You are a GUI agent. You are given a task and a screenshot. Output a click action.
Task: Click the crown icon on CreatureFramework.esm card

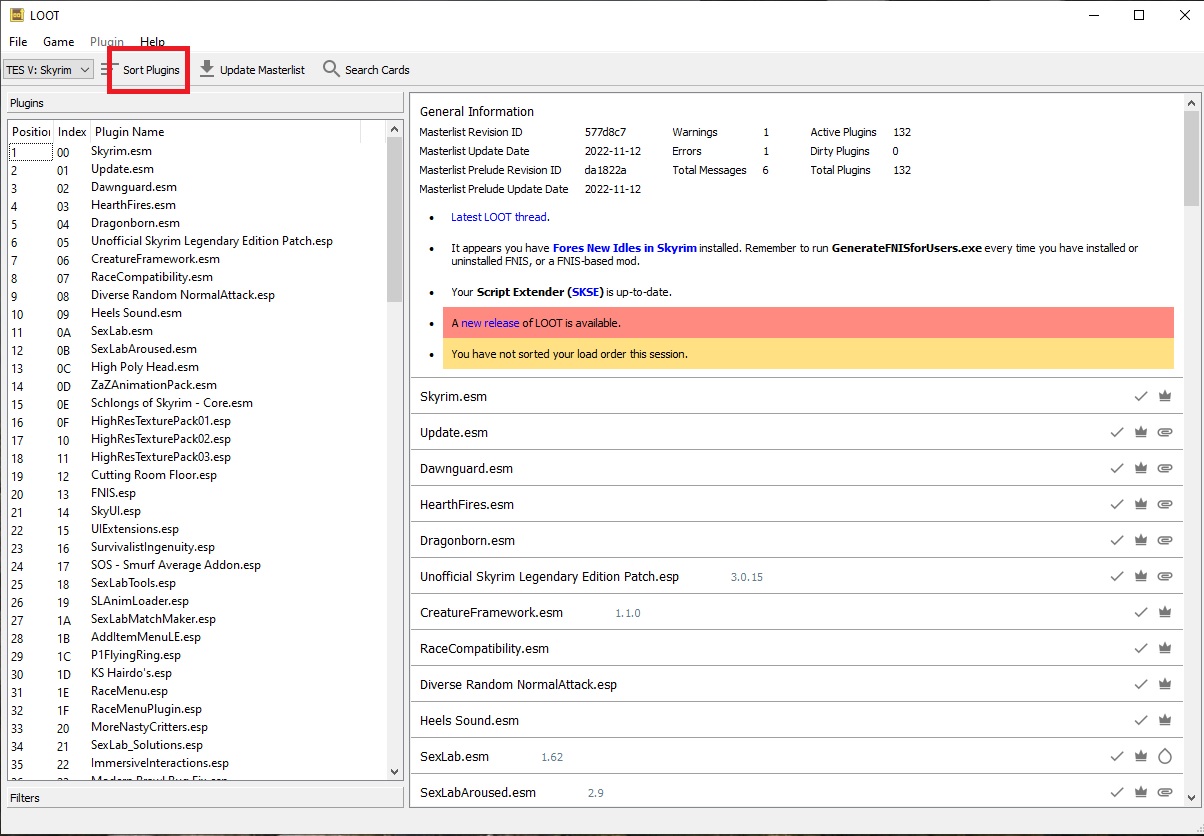click(1164, 613)
